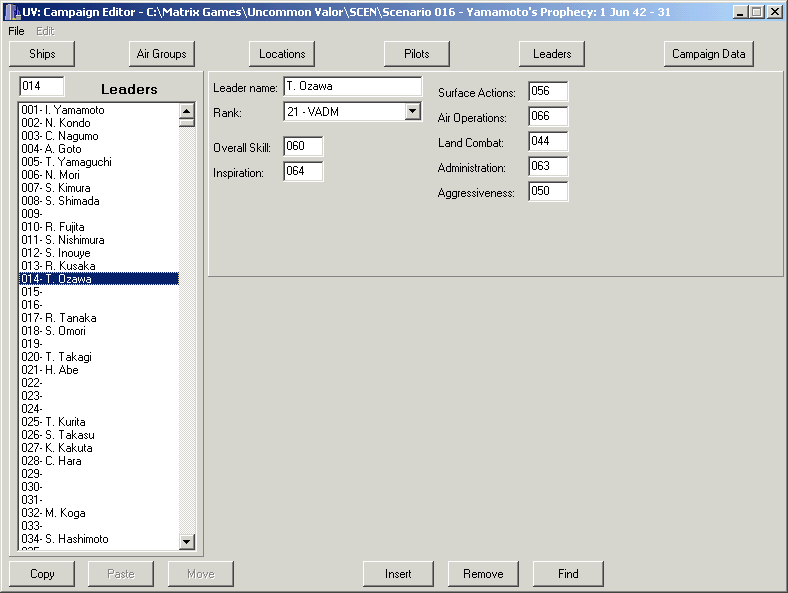Click the Inspiration value field
This screenshot has width=788, height=593.
tap(303, 171)
